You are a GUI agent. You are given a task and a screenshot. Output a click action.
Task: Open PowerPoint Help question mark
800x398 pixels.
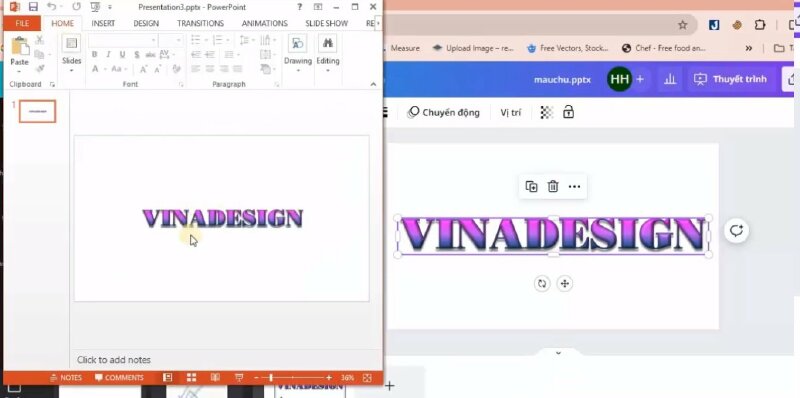tap(300, 7)
